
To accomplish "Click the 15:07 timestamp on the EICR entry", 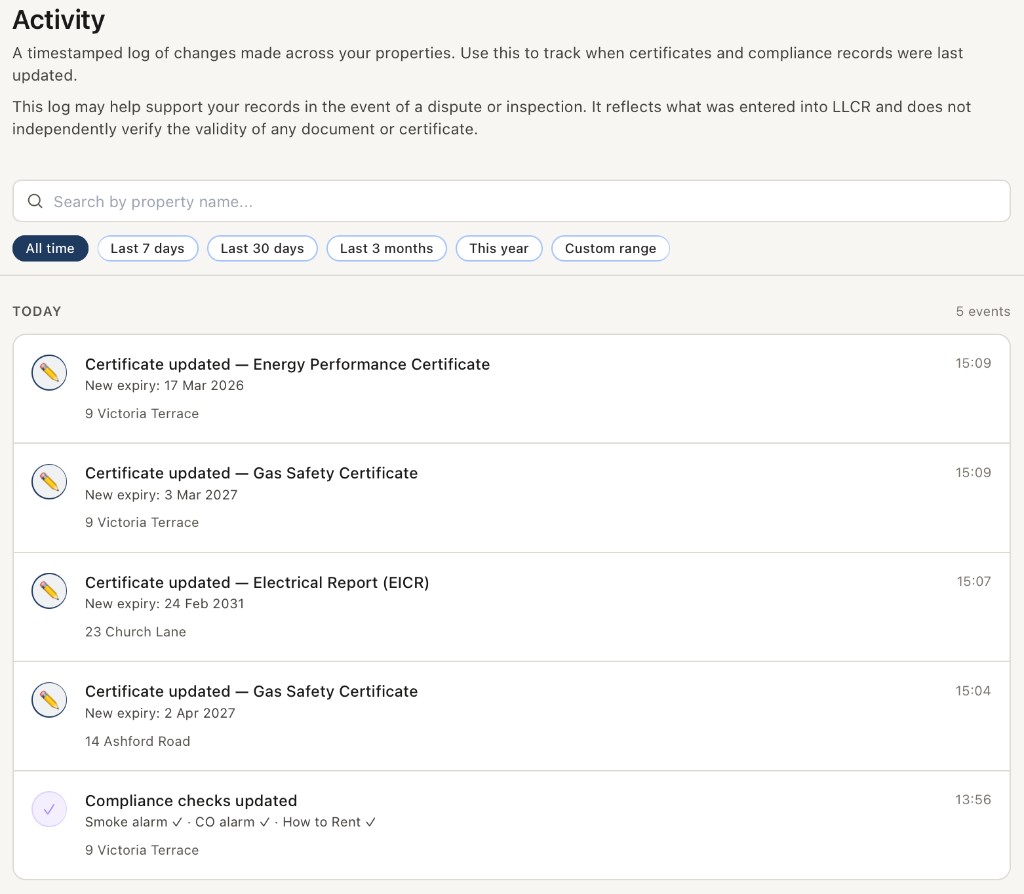I will coord(973,581).
